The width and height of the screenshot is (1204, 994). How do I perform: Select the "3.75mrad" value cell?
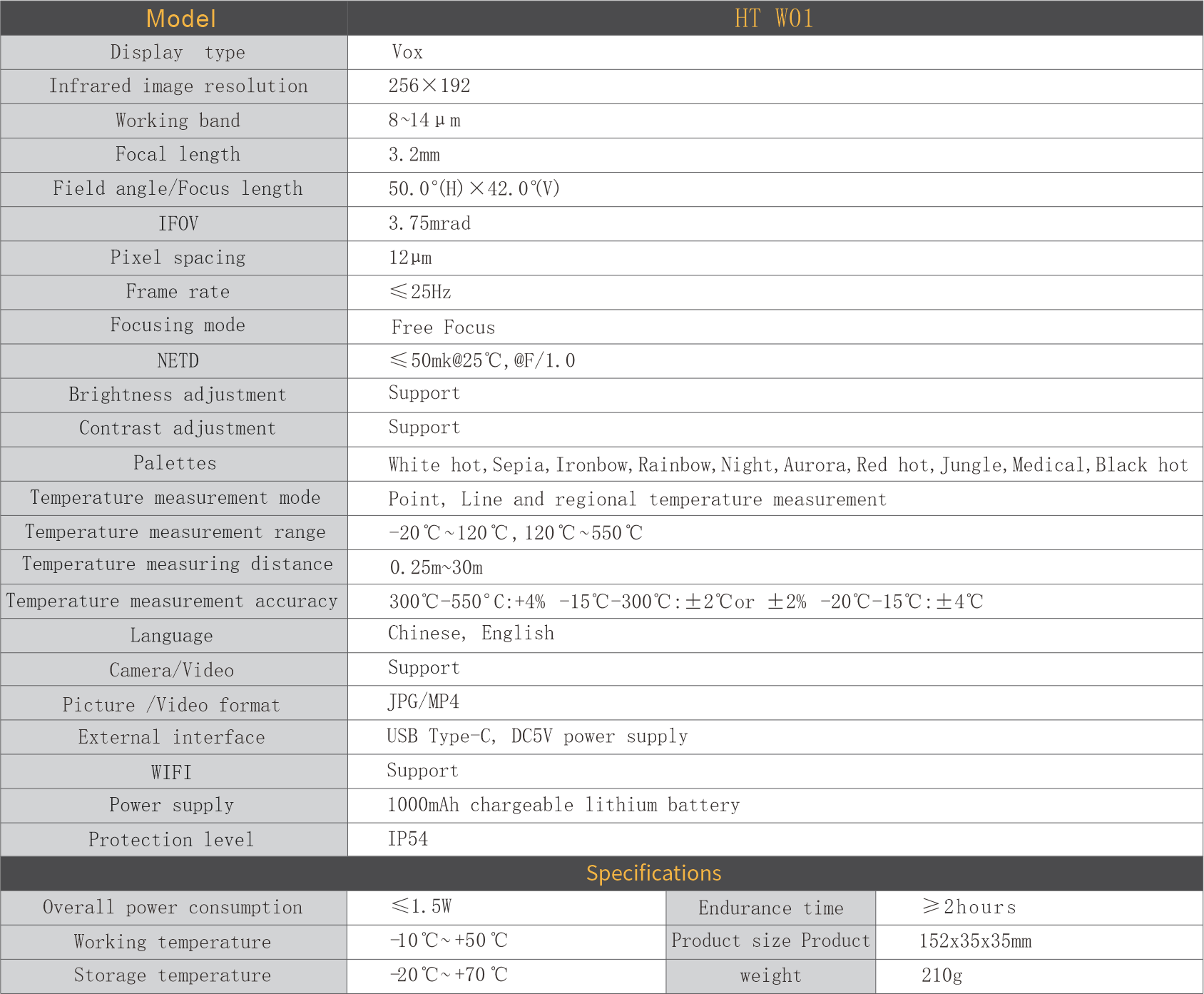(x=429, y=224)
